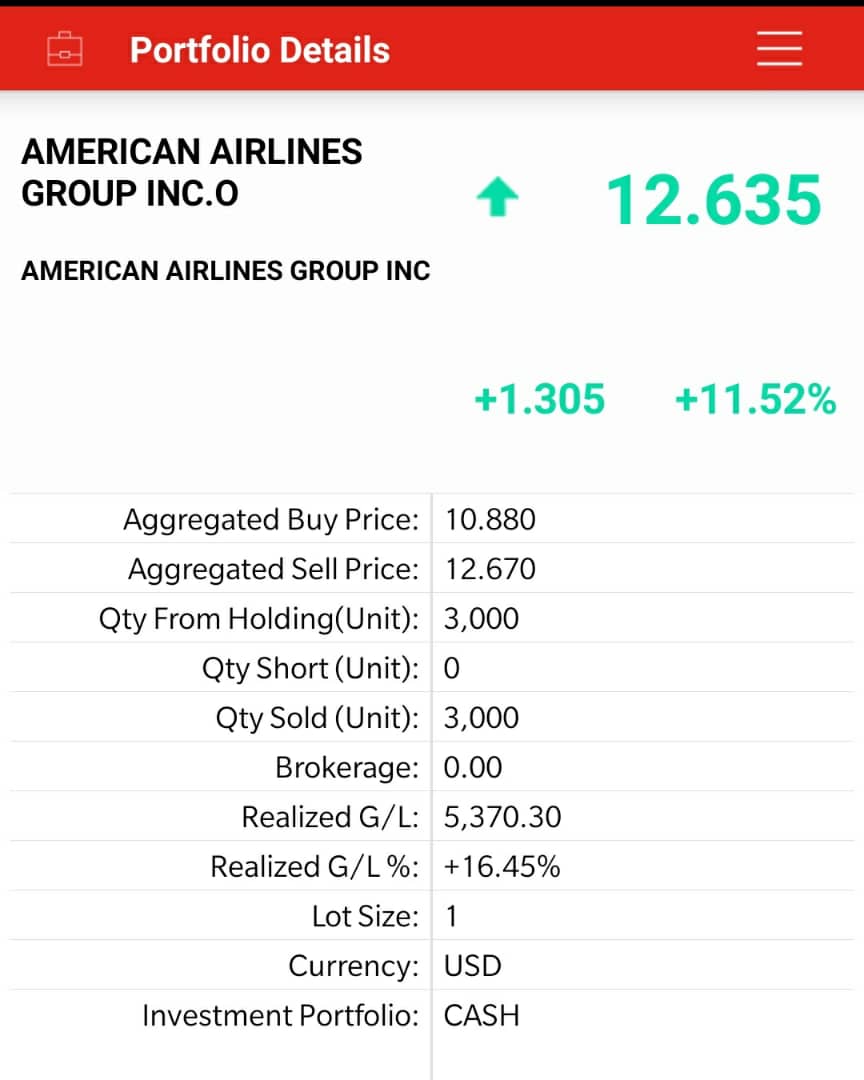The image size is (864, 1080).
Task: Select the Portfolio Details header title
Action: pos(260,50)
